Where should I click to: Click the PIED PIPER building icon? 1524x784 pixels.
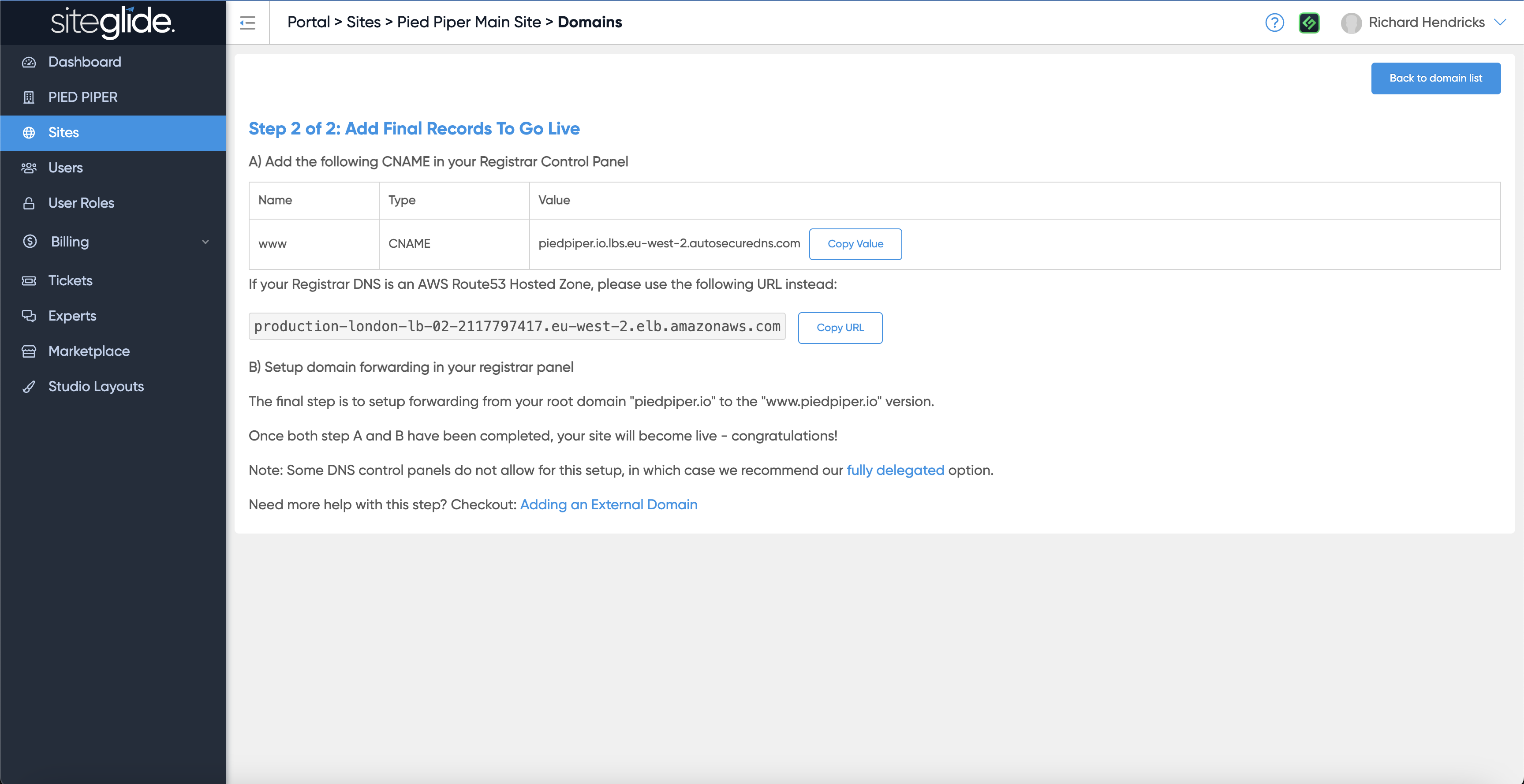[x=29, y=97]
